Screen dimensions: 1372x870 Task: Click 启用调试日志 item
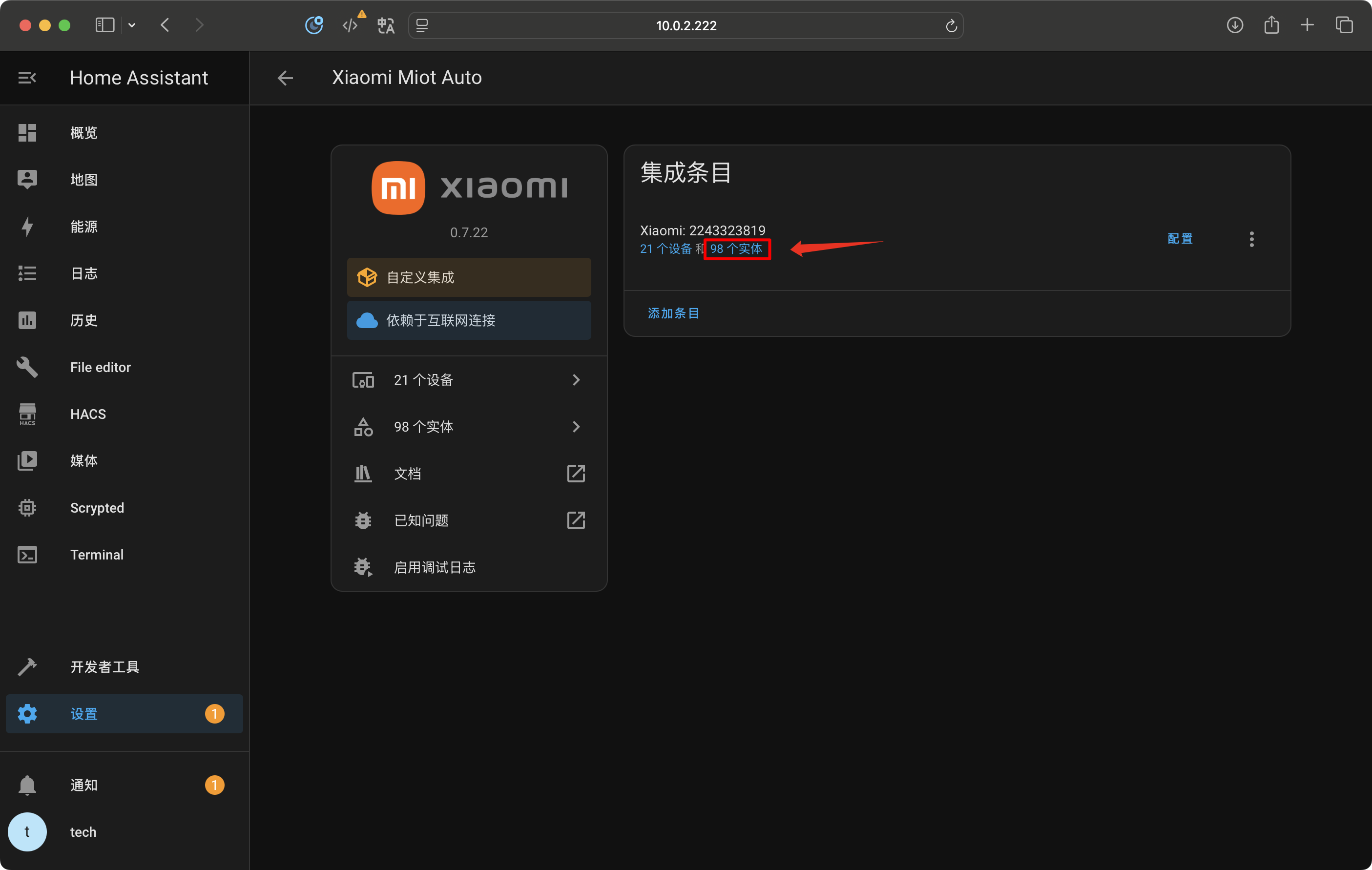469,567
